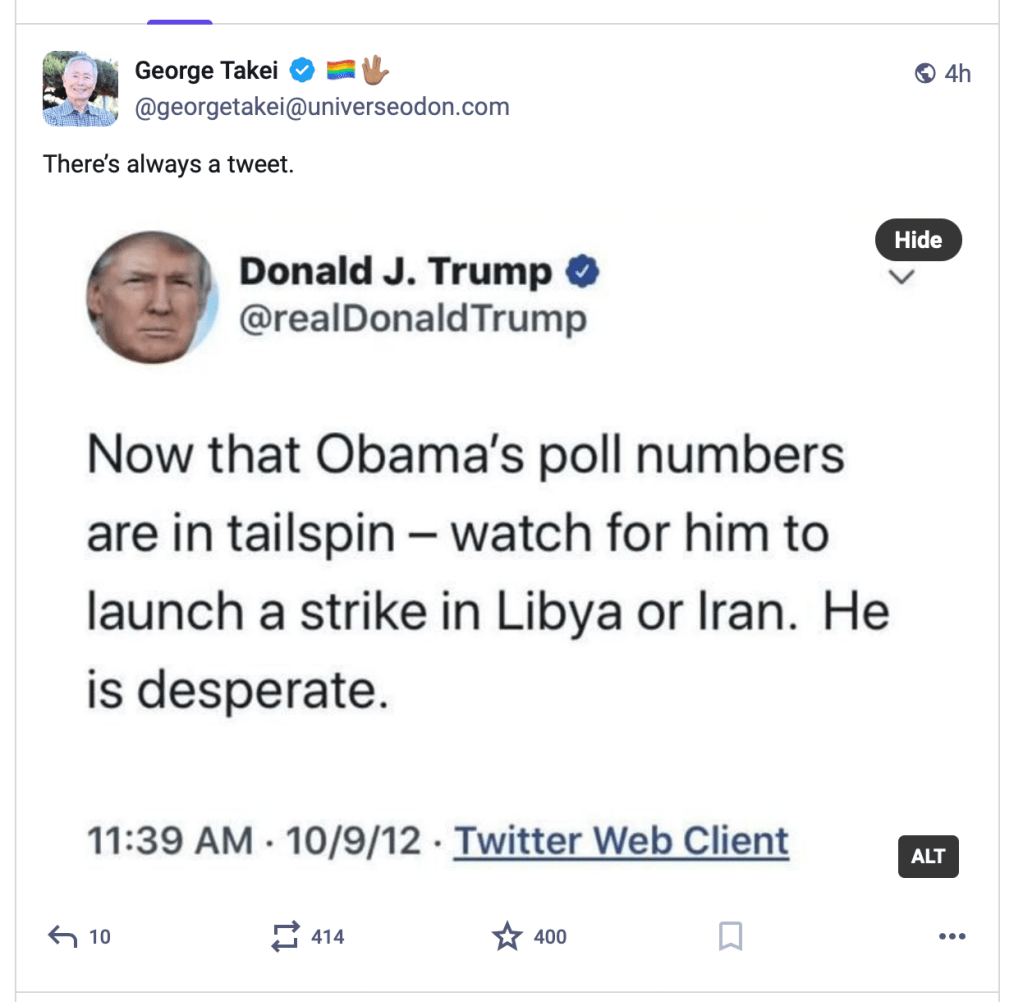Click Donald J. Trump's avatar in the tweet
The image size is (1023, 1002).
[x=152, y=296]
